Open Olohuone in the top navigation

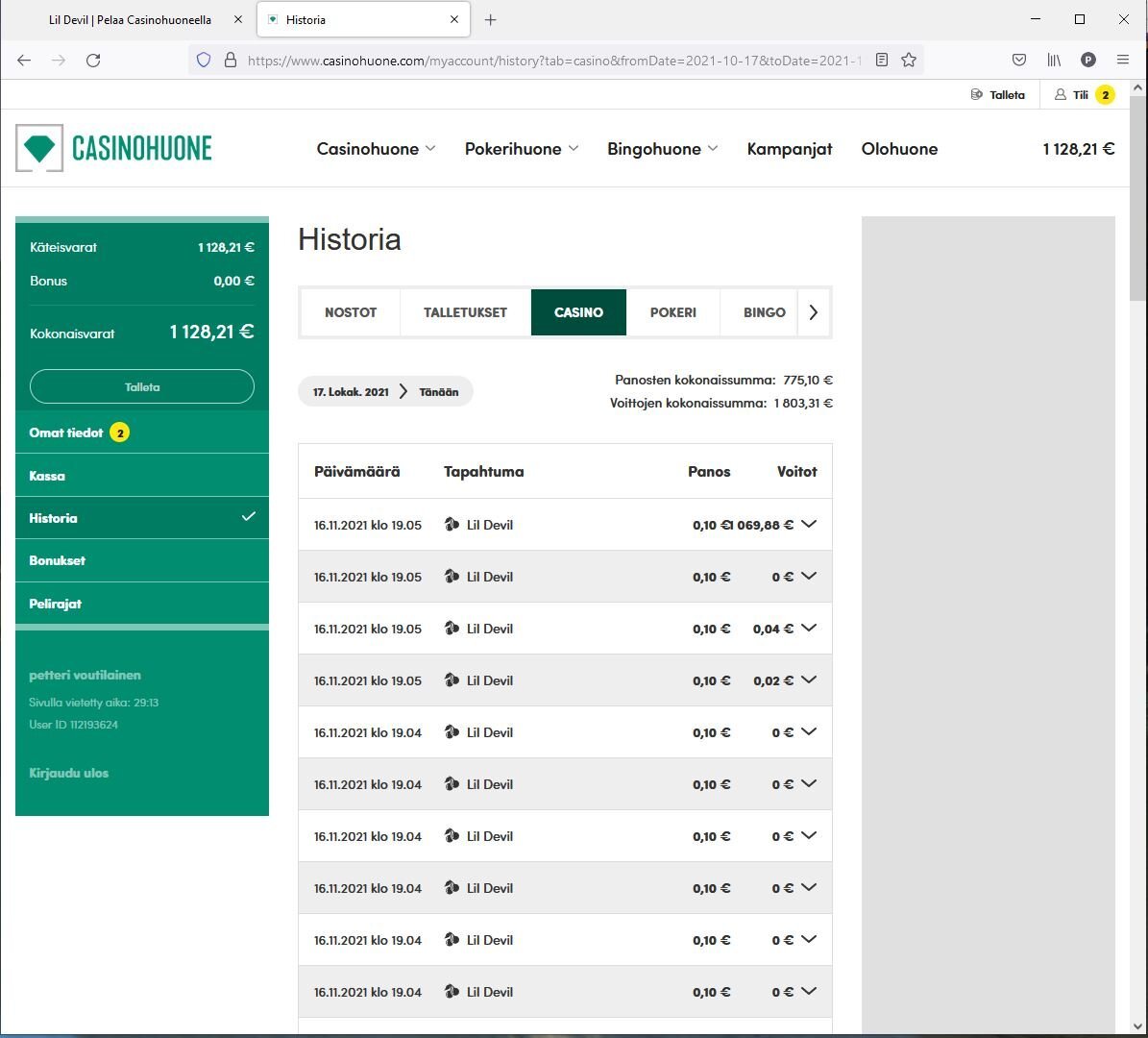tap(899, 149)
